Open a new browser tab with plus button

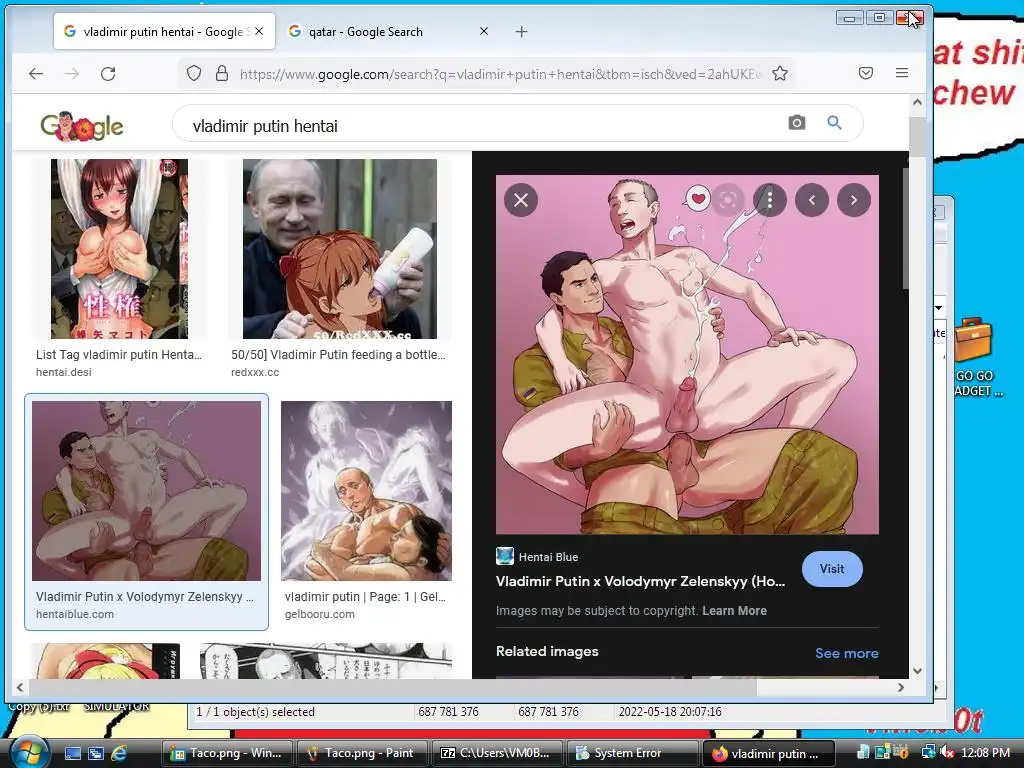tap(521, 31)
